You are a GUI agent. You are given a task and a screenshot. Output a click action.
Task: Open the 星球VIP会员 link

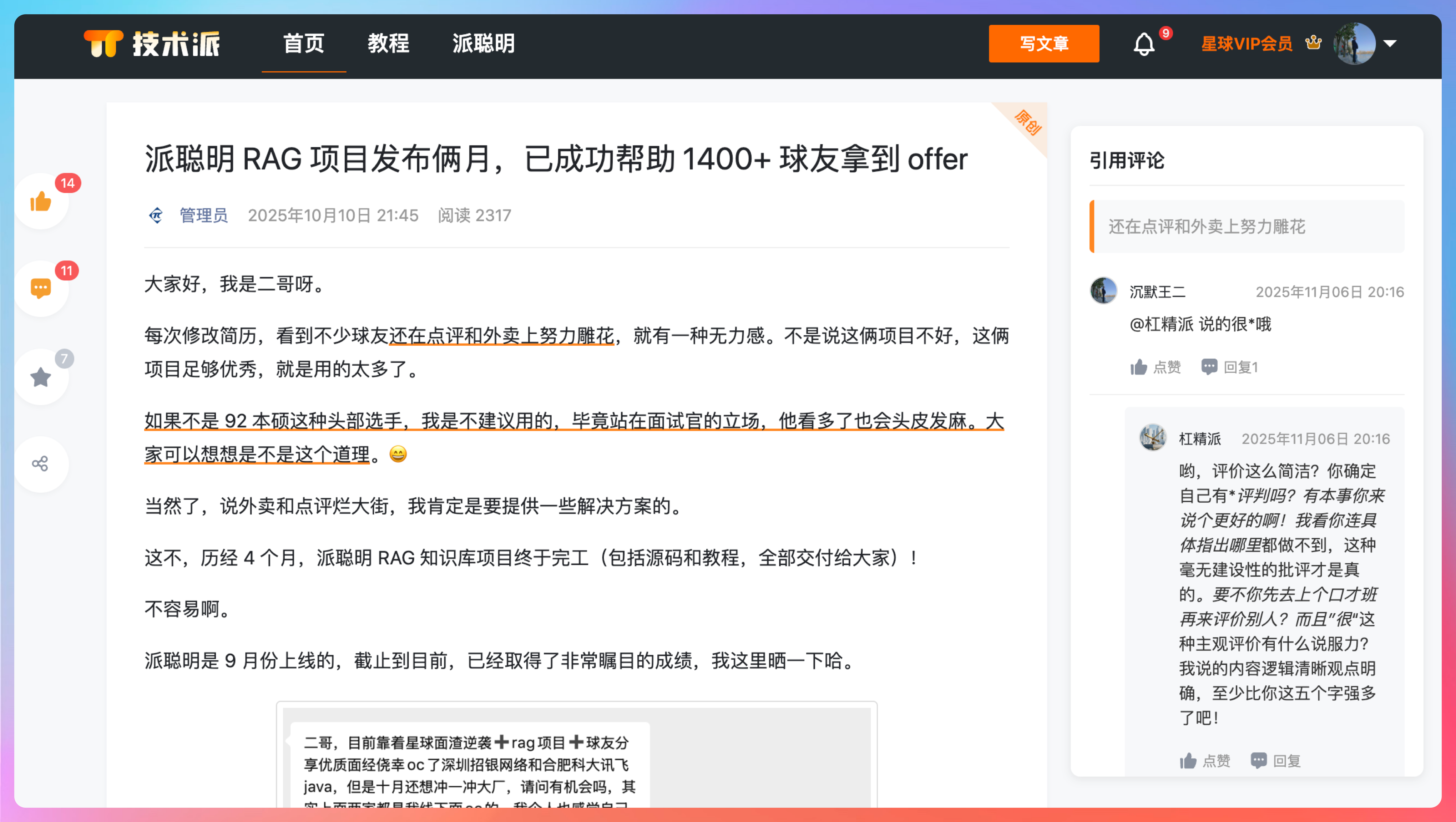pos(1246,44)
